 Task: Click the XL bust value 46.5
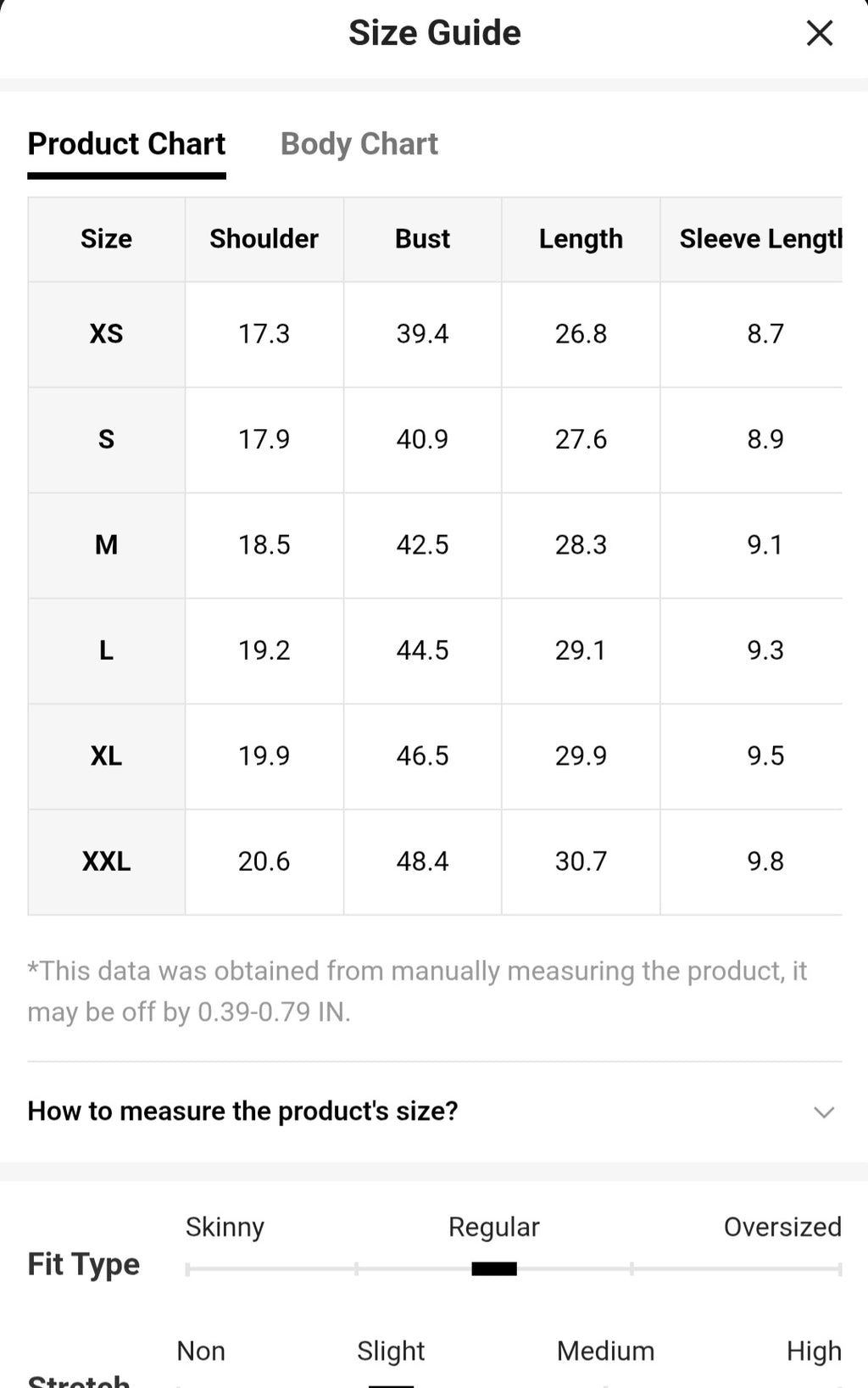pos(422,755)
